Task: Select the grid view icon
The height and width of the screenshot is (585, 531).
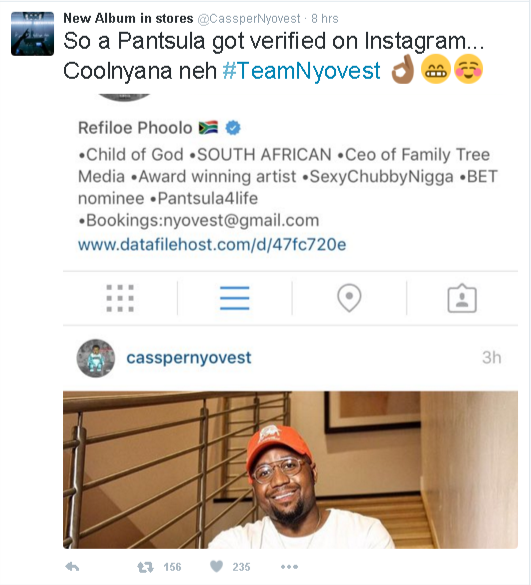Action: (x=120, y=298)
